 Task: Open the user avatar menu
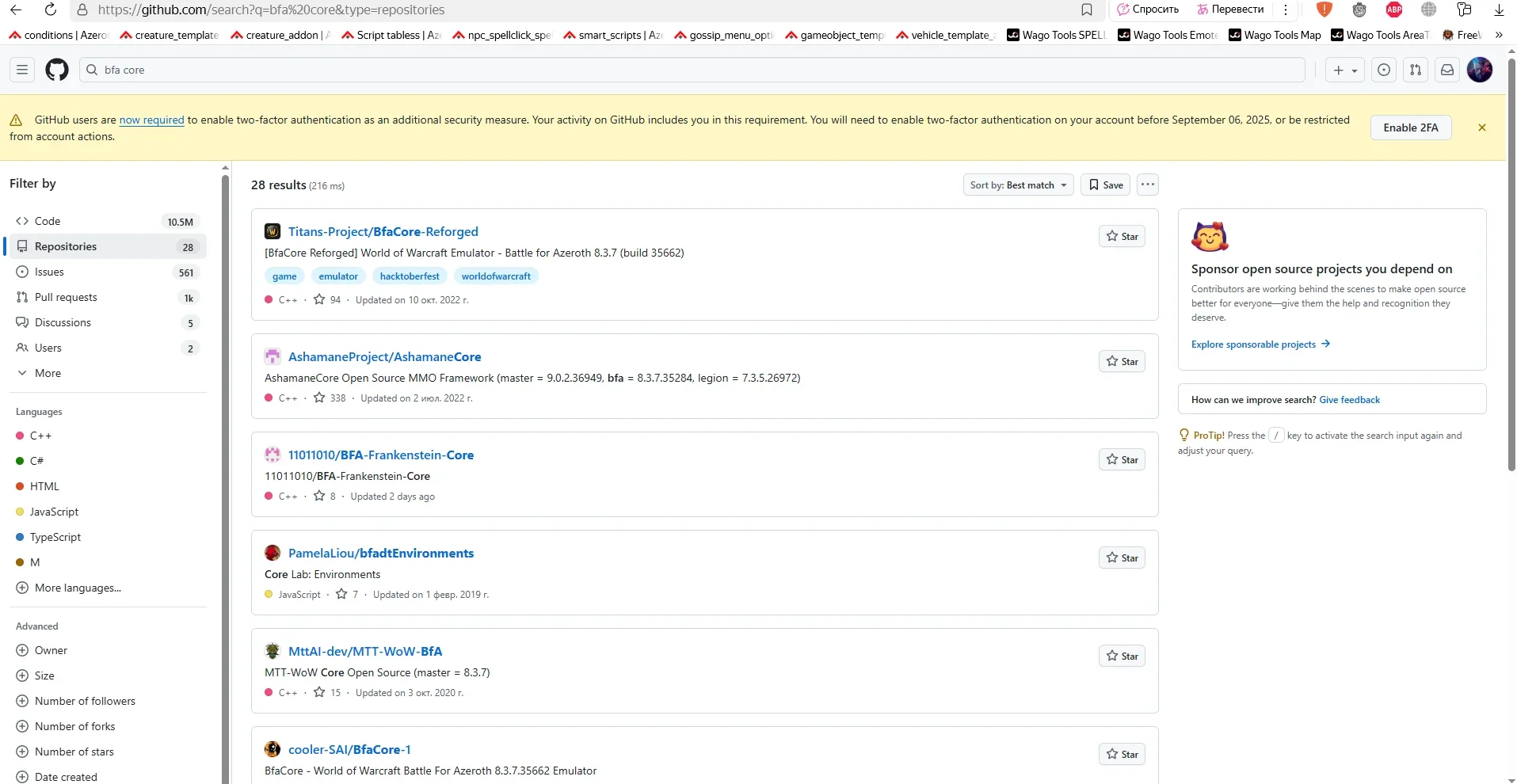pyautogui.click(x=1480, y=70)
